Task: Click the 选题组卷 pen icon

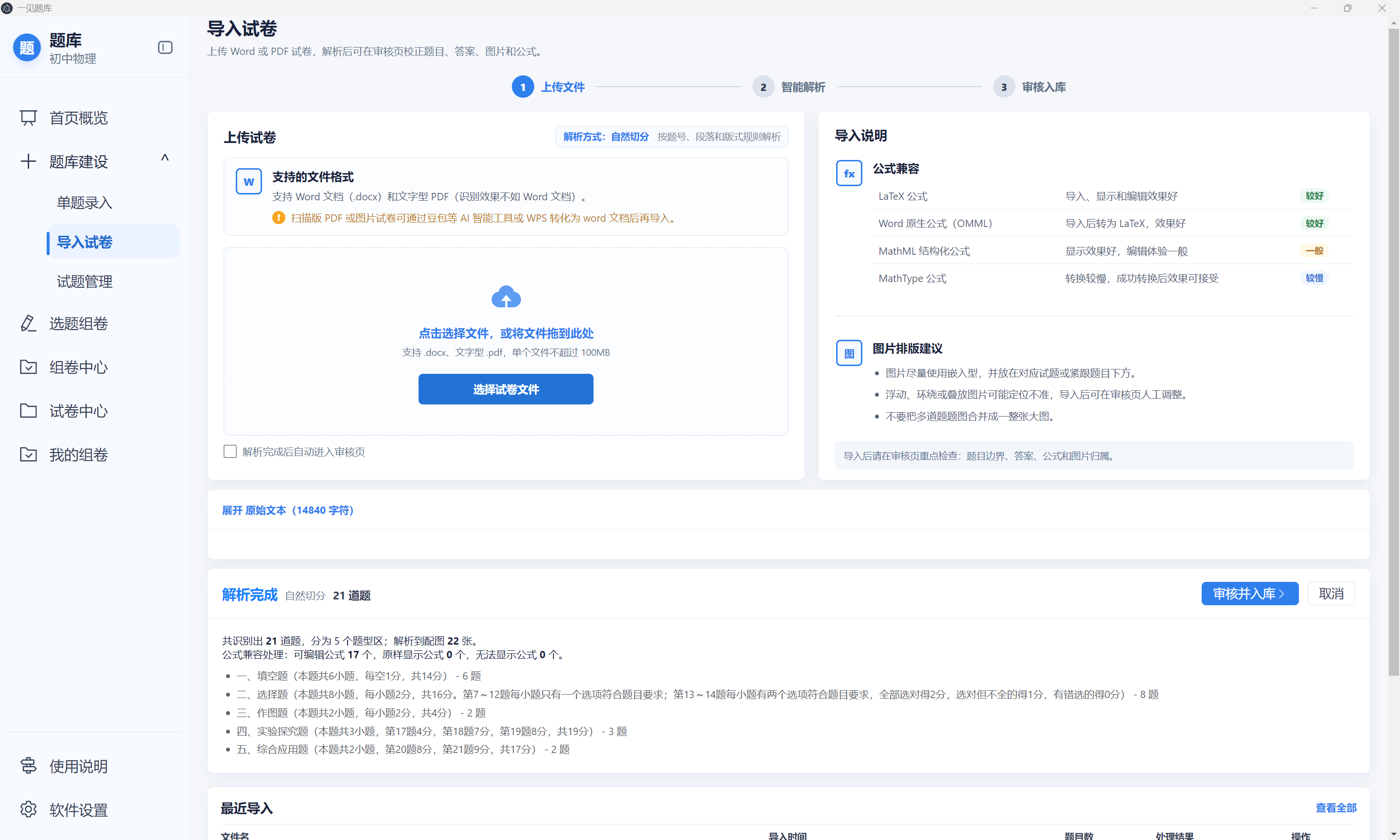Action: [28, 323]
